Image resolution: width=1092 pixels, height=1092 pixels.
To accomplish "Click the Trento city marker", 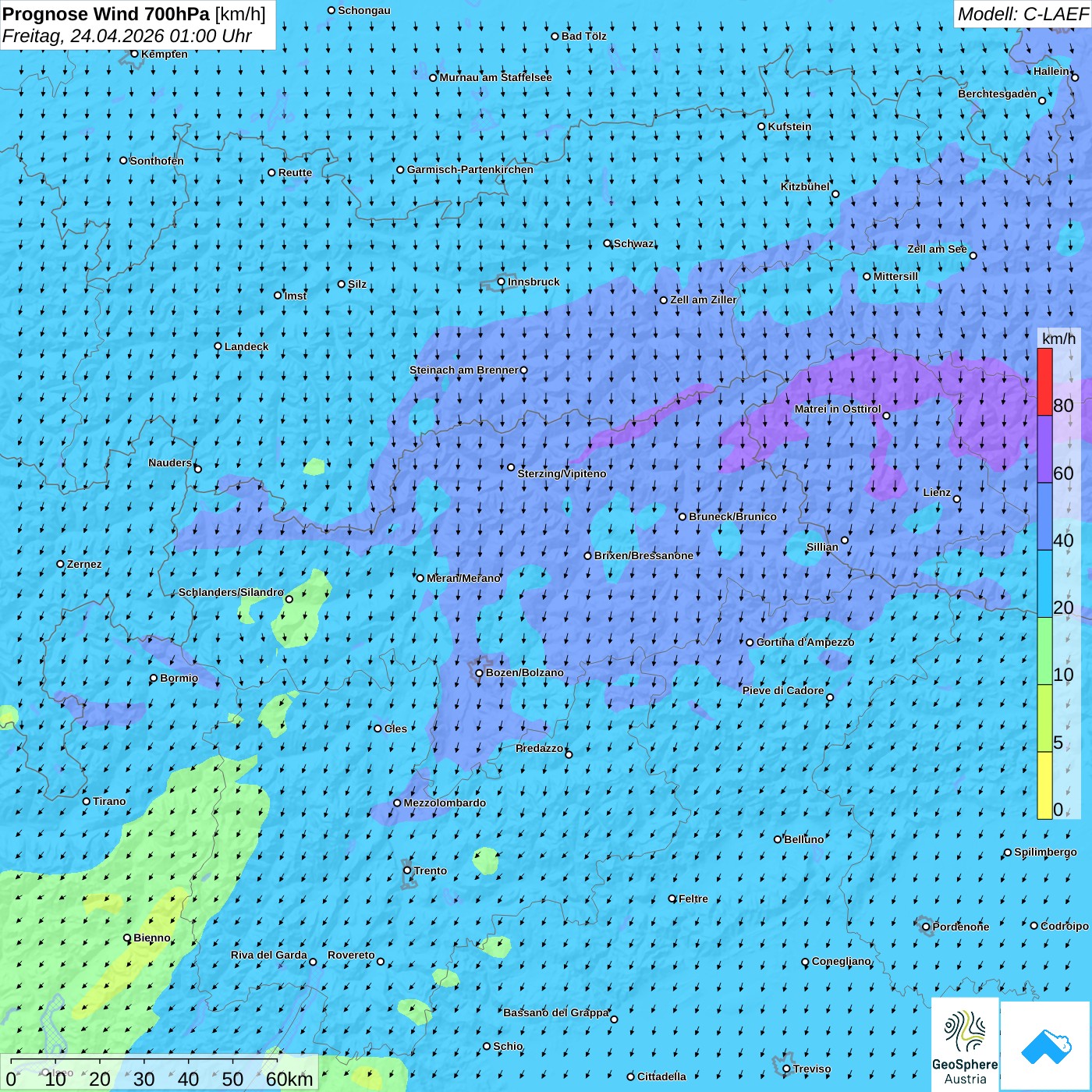I will click(x=407, y=870).
